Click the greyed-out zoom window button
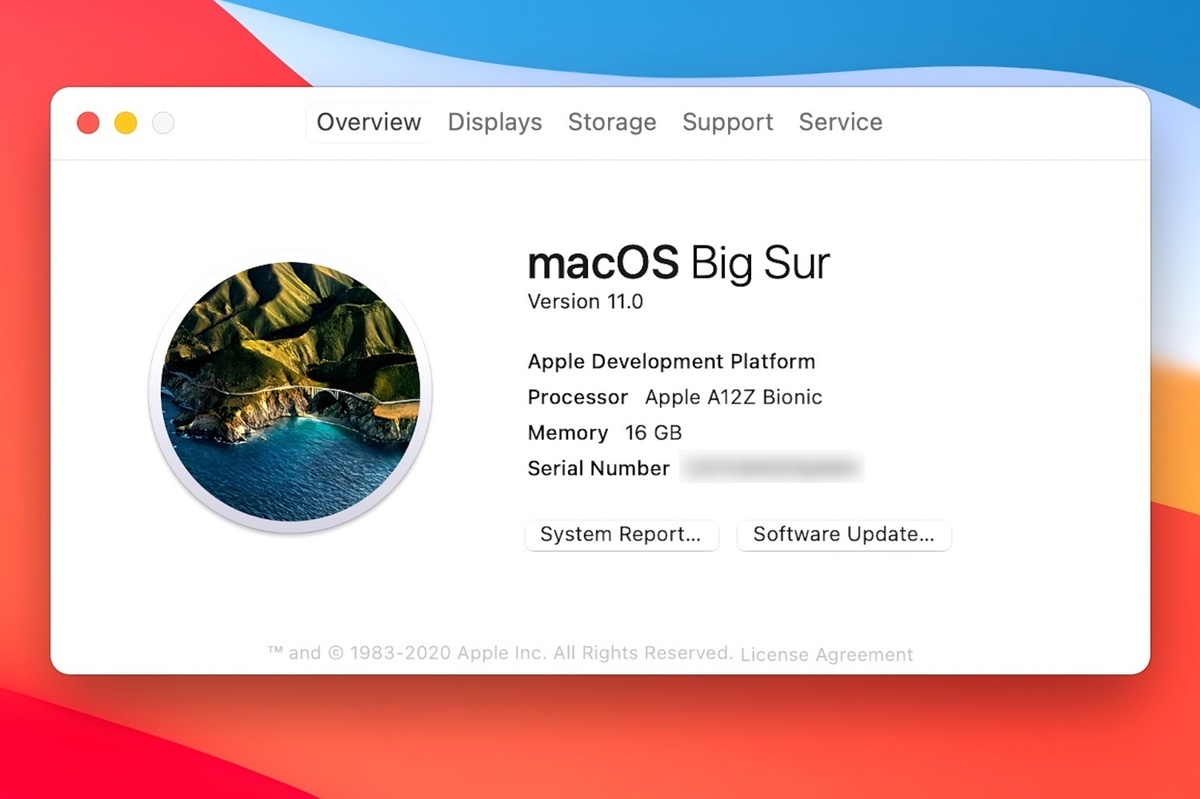This screenshot has width=1200, height=799. [163, 123]
